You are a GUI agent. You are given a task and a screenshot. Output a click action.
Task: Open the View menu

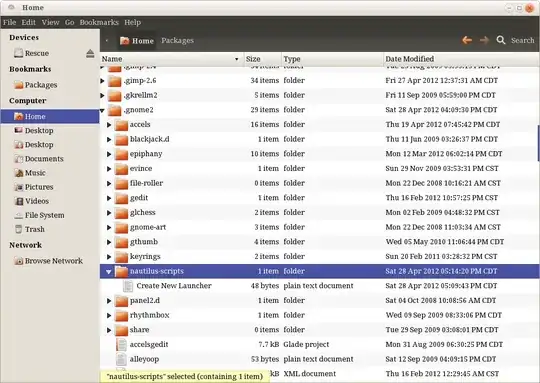[x=50, y=22]
